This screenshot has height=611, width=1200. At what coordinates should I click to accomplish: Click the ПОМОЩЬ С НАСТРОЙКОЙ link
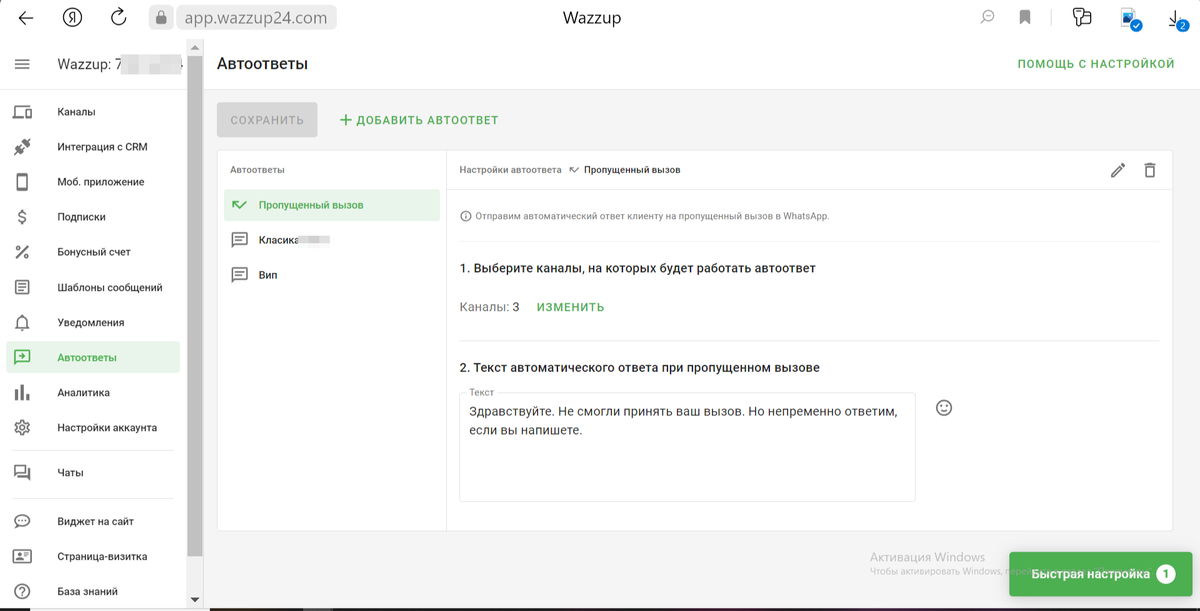pos(1095,62)
